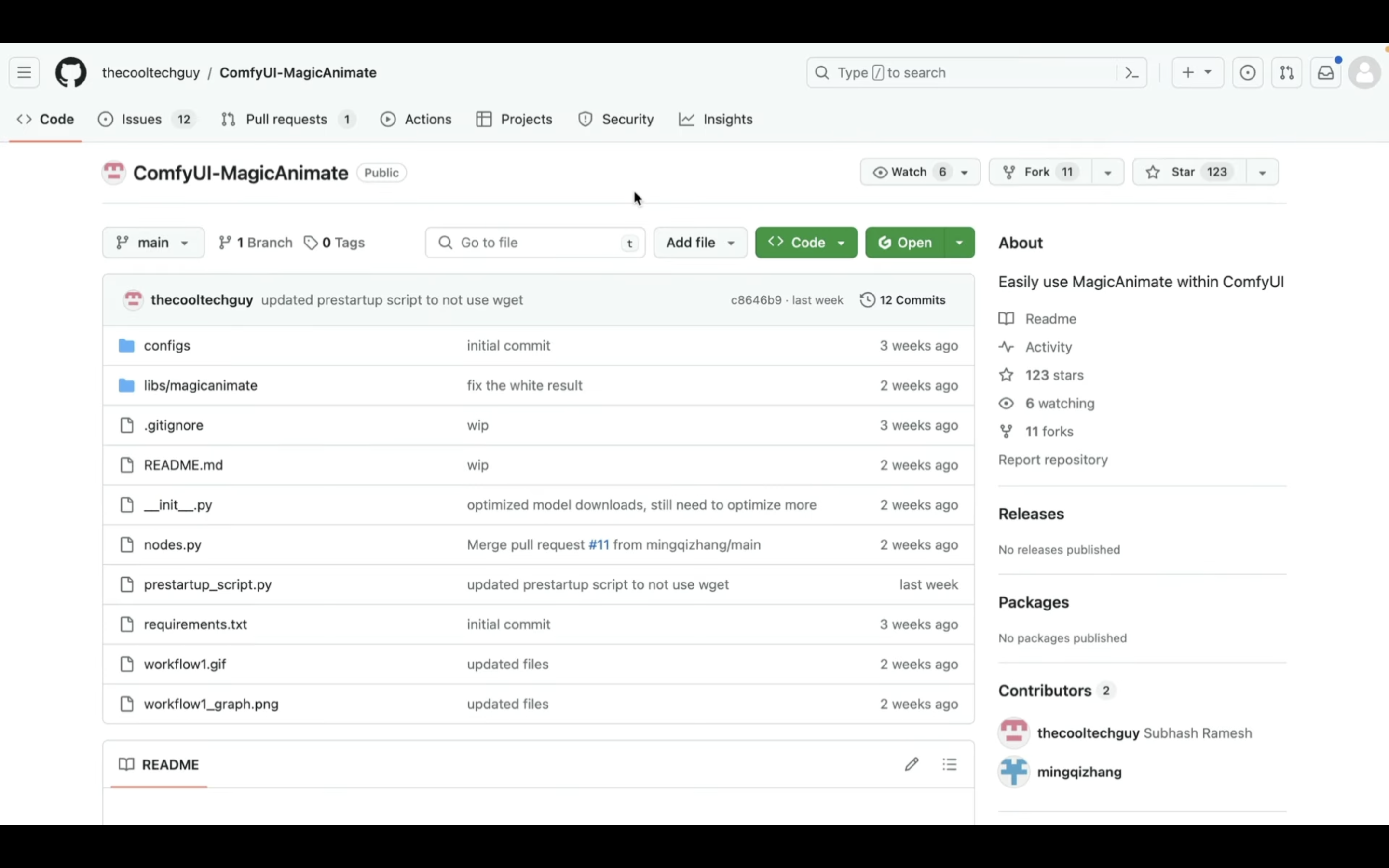
Task: Click the file icon next to .gitignore
Action: tap(126, 425)
